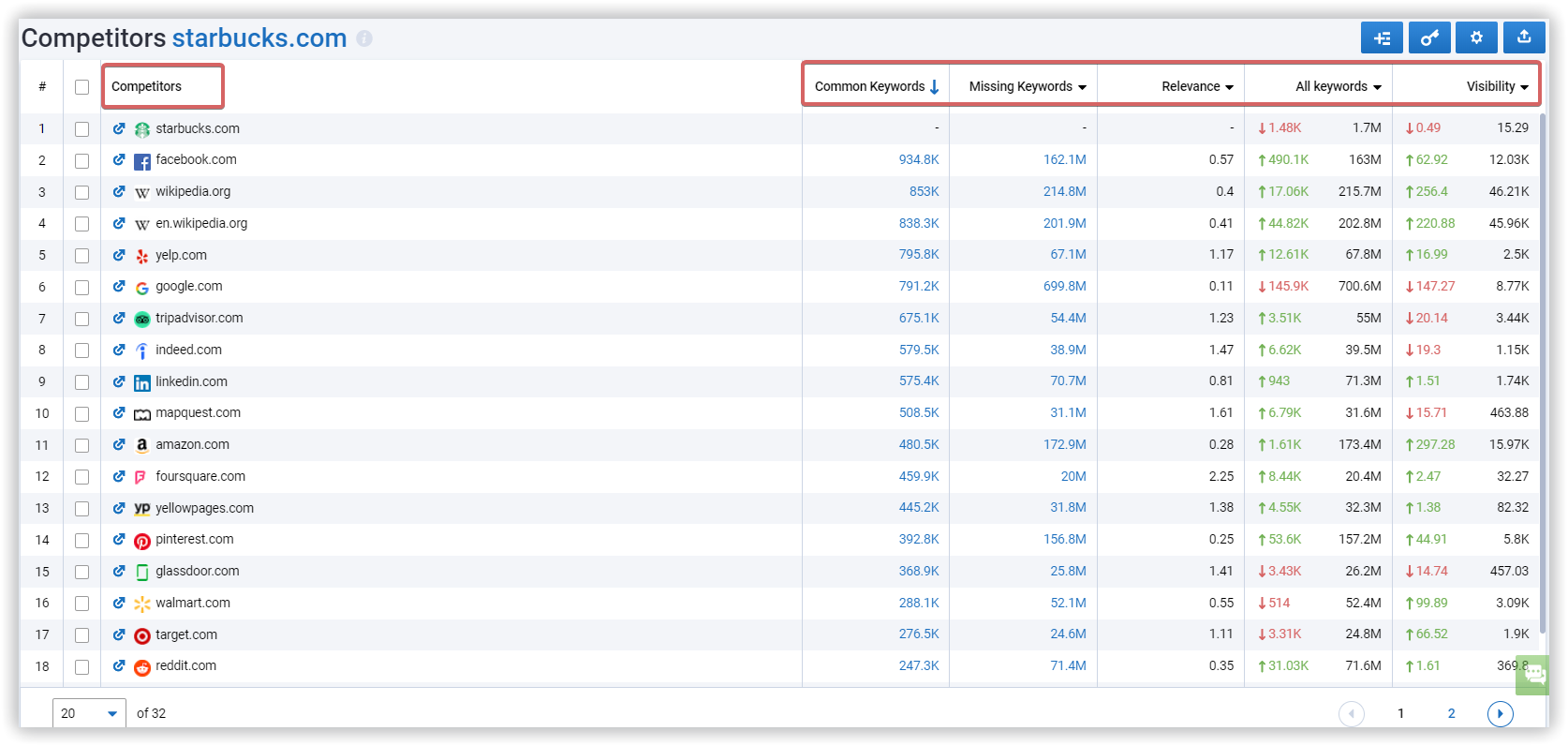
Task: Click the Amazon favicon icon
Action: click(142, 446)
